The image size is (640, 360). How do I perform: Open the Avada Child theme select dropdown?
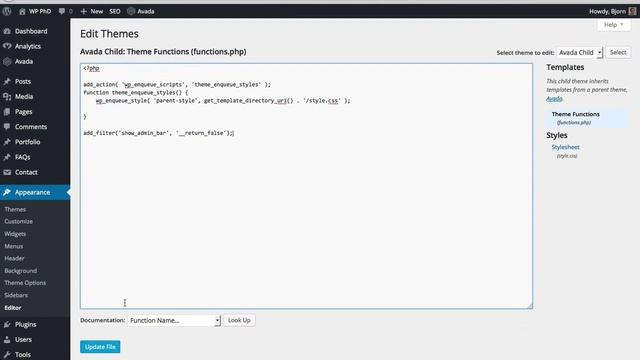tap(580, 53)
